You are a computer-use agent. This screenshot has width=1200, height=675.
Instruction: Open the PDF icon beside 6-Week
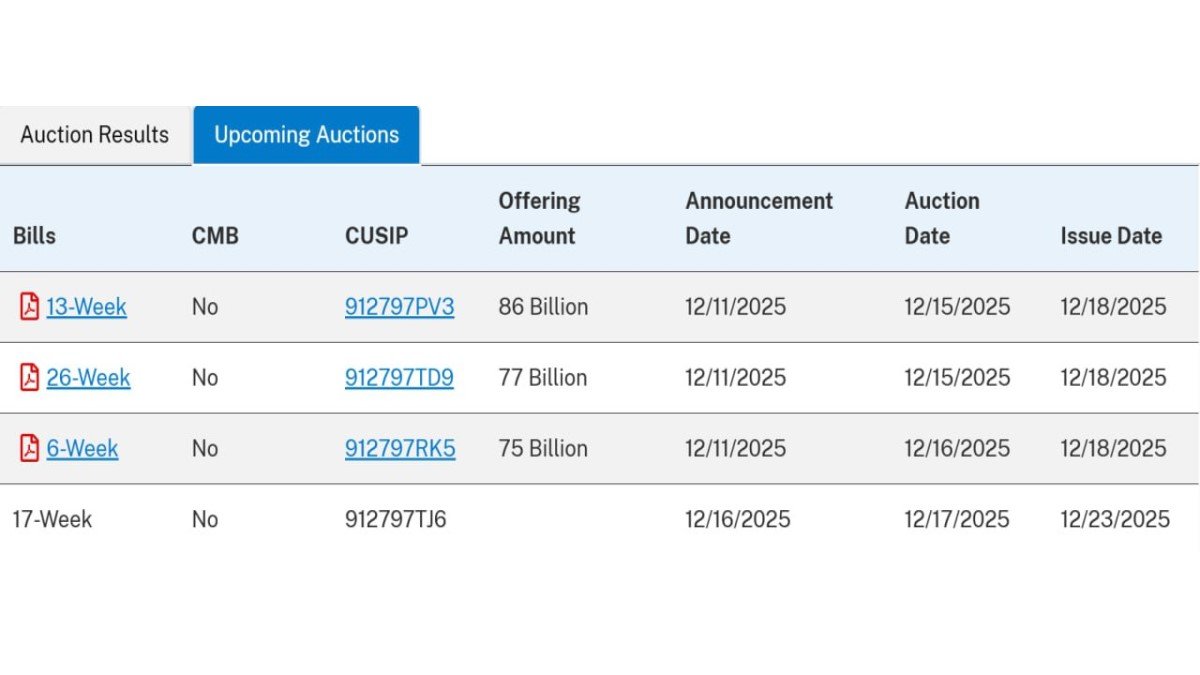tap(29, 449)
